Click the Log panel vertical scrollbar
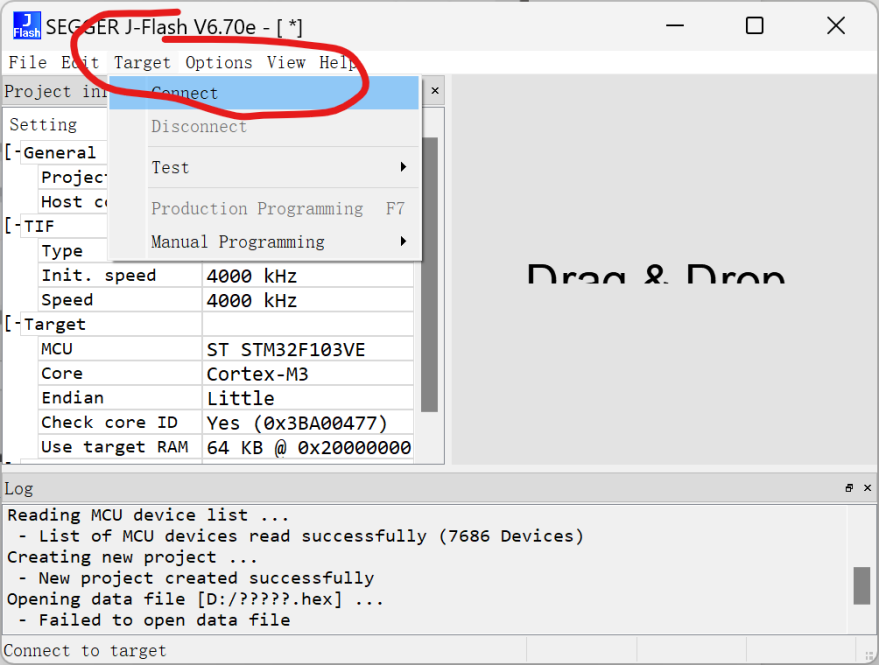Image resolution: width=879 pixels, height=665 pixels. click(861, 585)
